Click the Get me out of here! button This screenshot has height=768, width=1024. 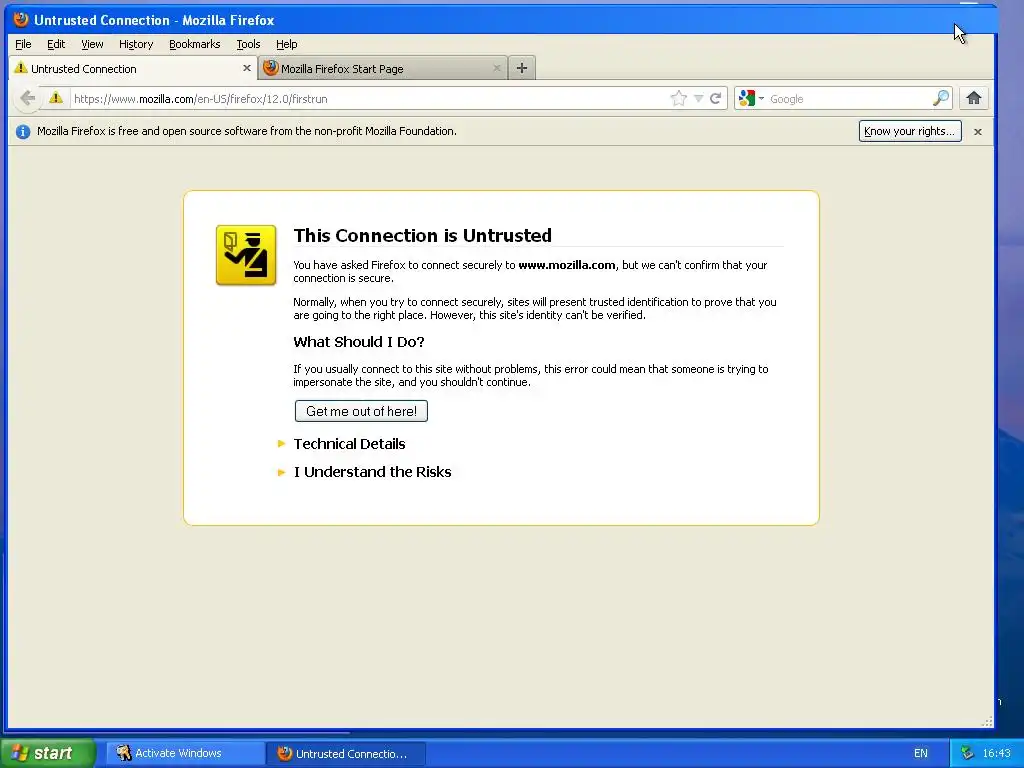(361, 411)
